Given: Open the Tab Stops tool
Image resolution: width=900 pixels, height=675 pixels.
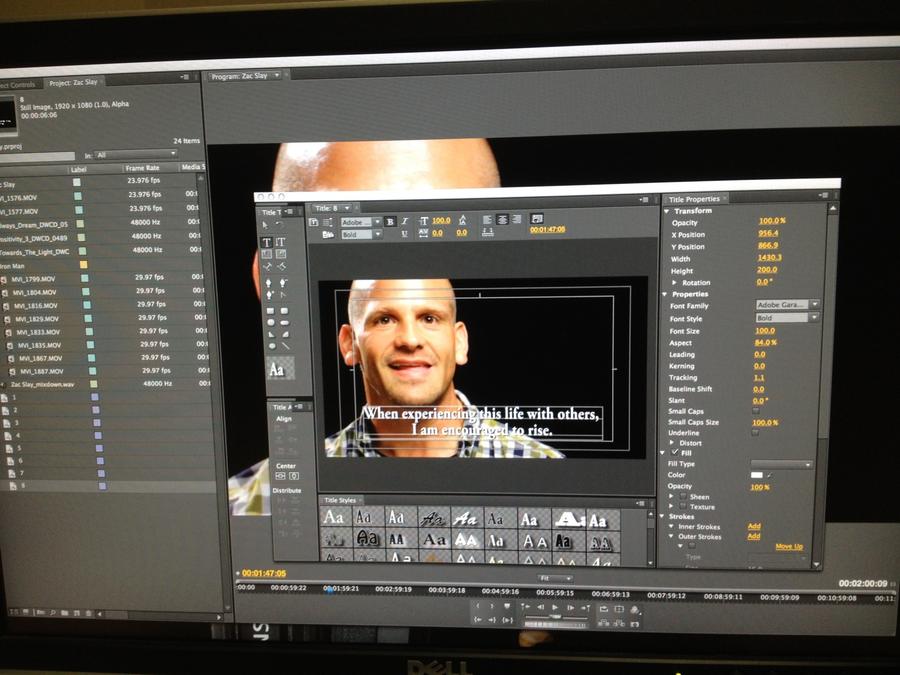Looking at the screenshot, I should coord(488,232).
